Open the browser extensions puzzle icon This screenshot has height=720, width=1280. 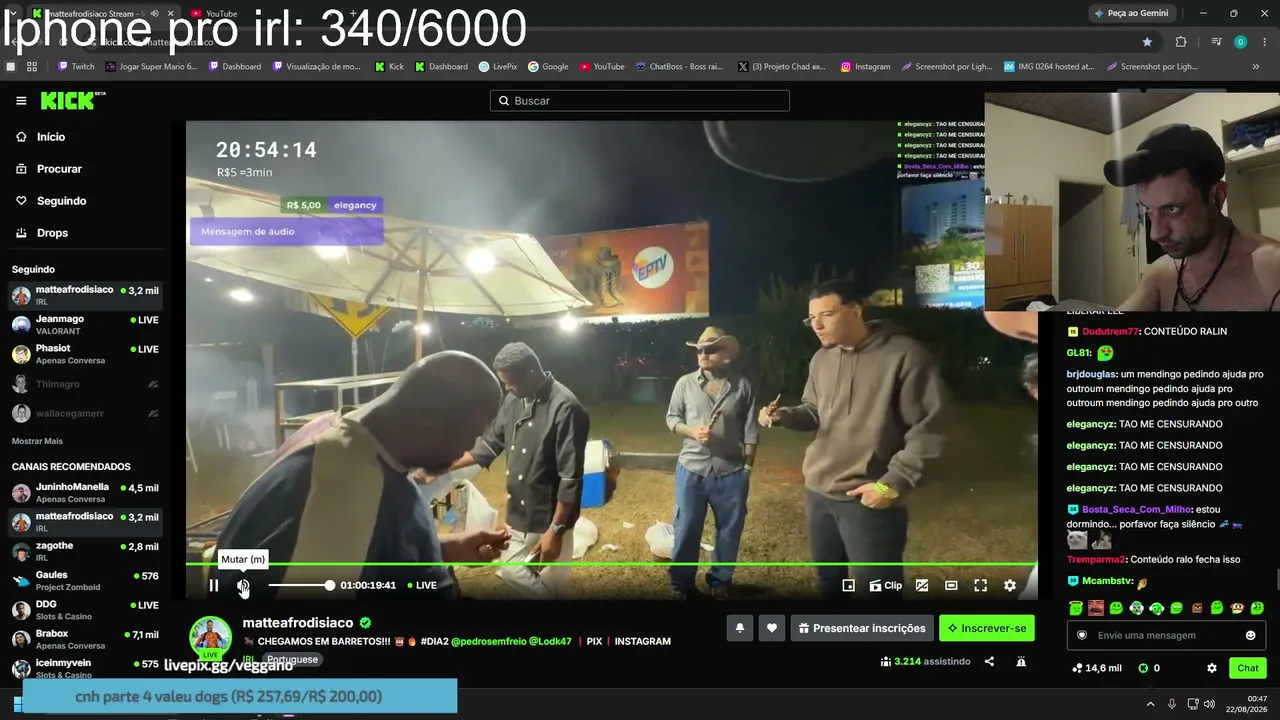point(1181,42)
